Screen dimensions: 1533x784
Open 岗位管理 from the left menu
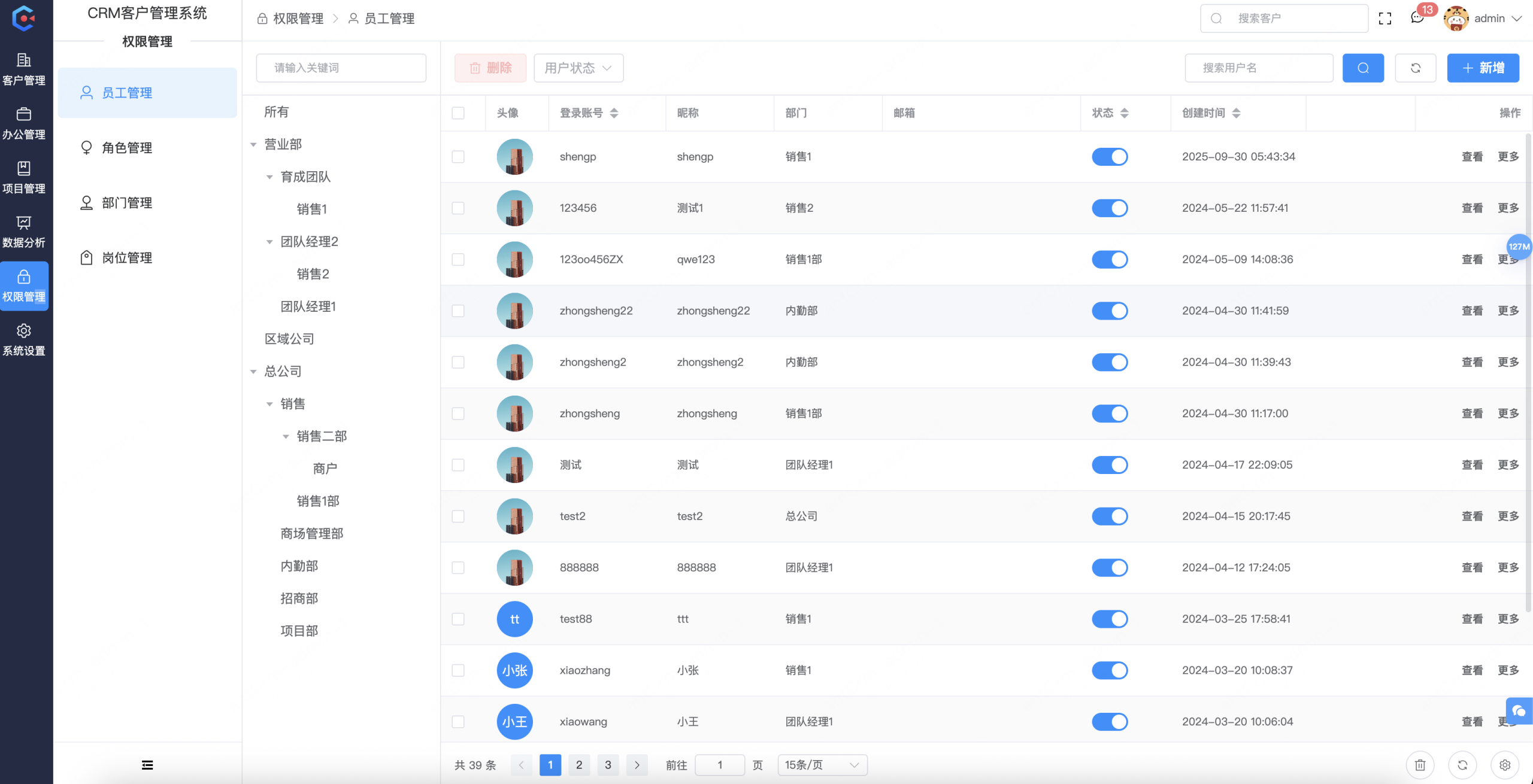127,257
